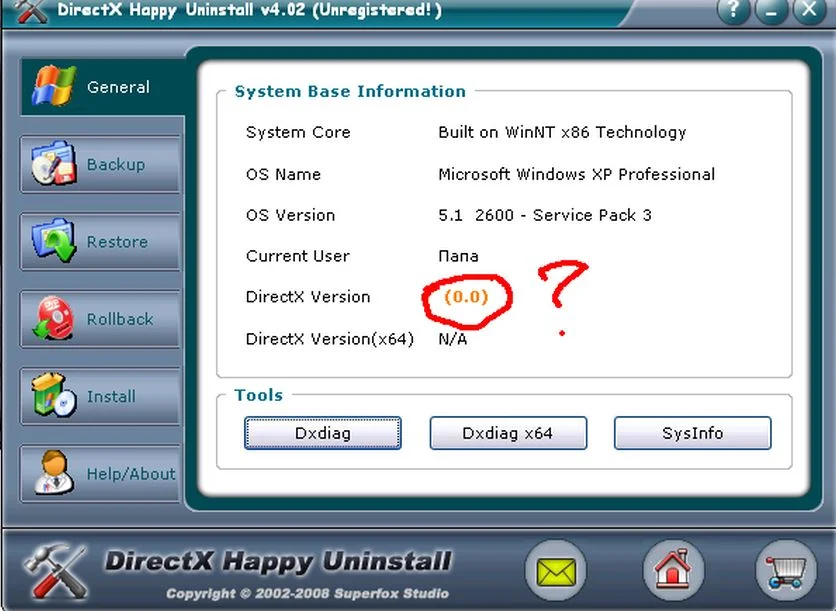Click the 'DirectX Happy Uninstall' footer title

pos(278,561)
